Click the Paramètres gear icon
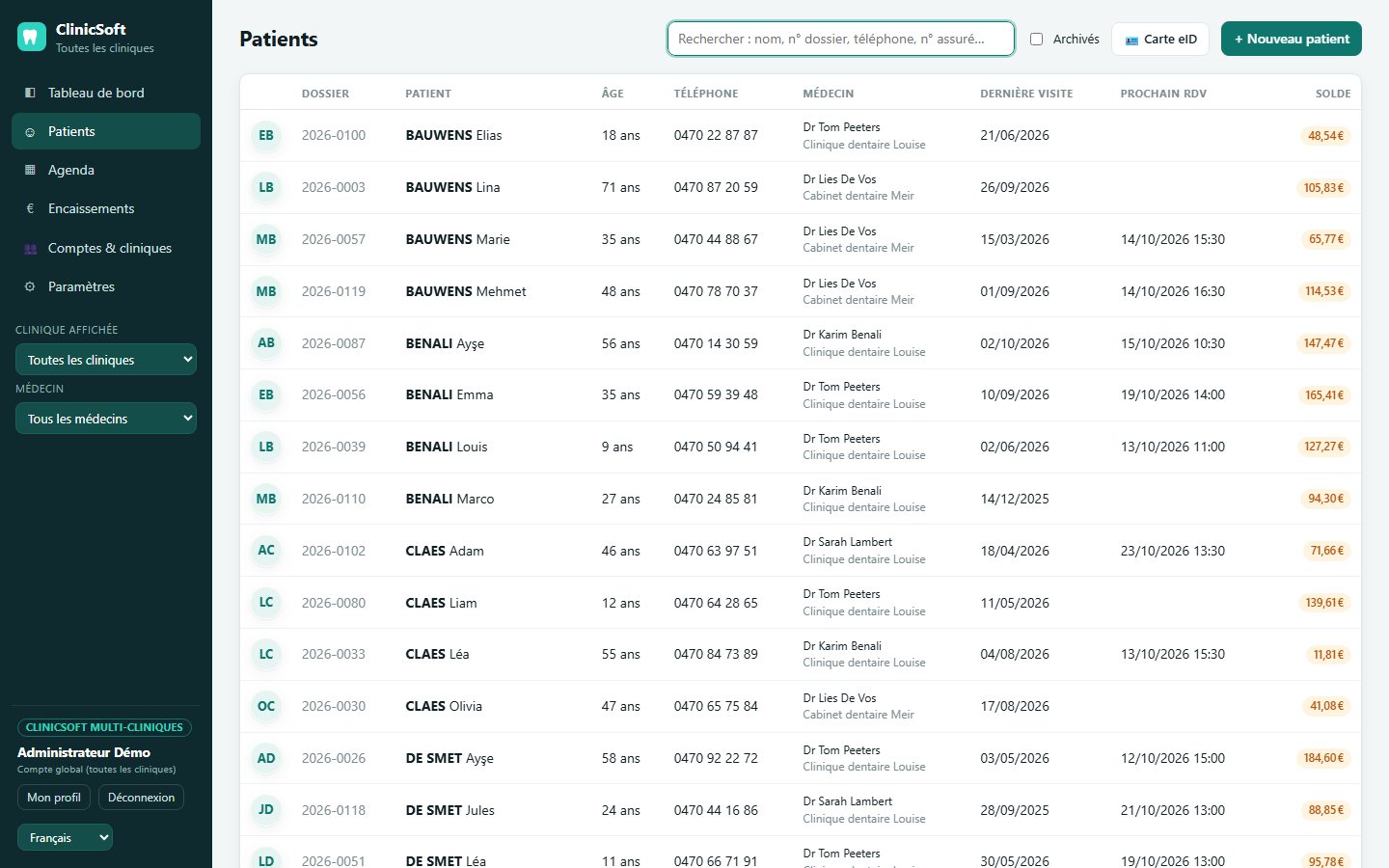The height and width of the screenshot is (868, 1389). [x=30, y=286]
